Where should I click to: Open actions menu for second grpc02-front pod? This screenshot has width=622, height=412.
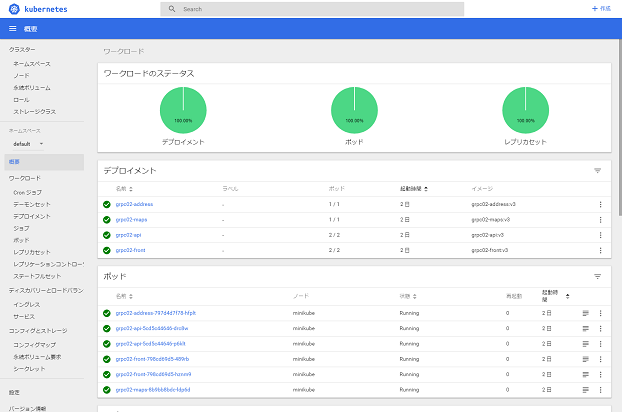click(x=600, y=374)
